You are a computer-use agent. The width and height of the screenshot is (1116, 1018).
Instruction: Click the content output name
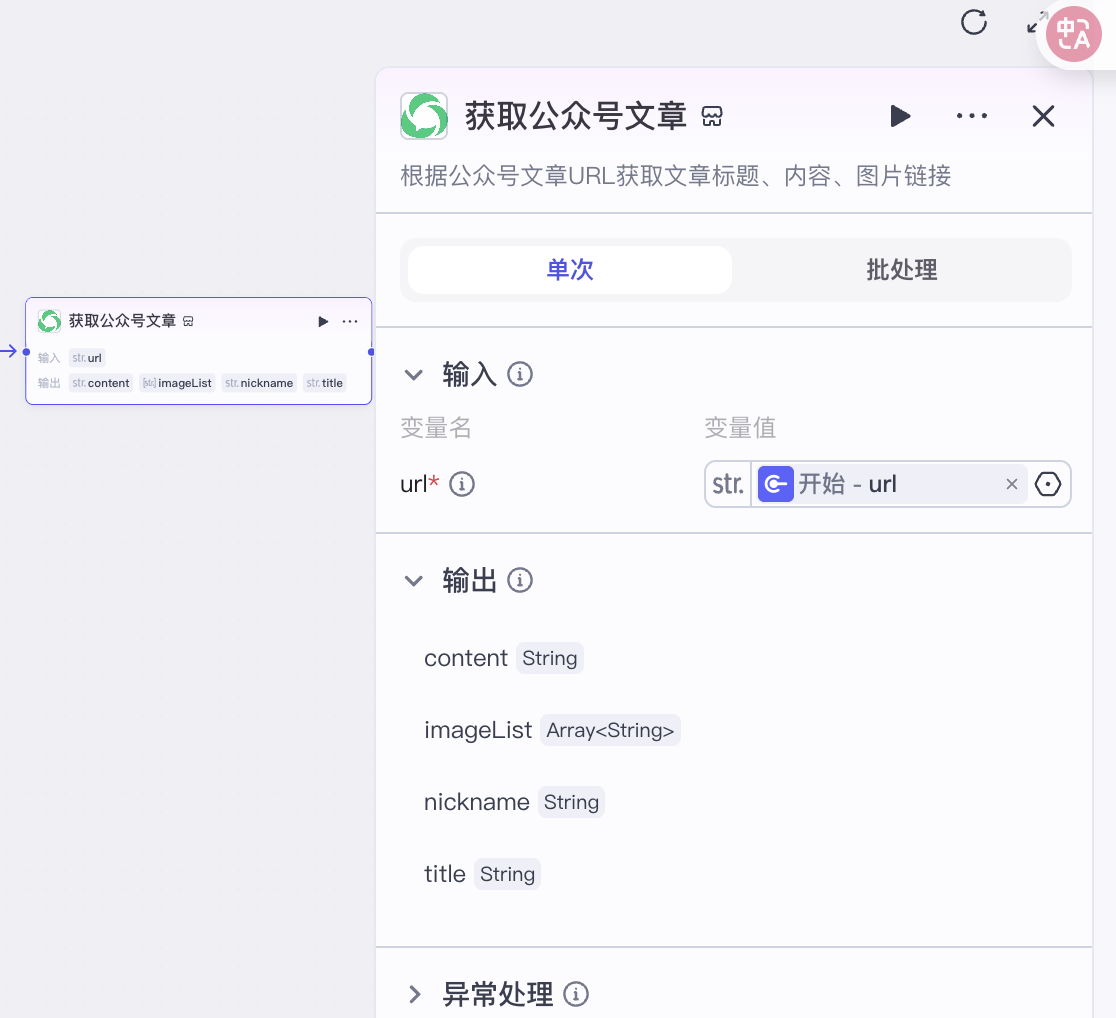point(466,658)
